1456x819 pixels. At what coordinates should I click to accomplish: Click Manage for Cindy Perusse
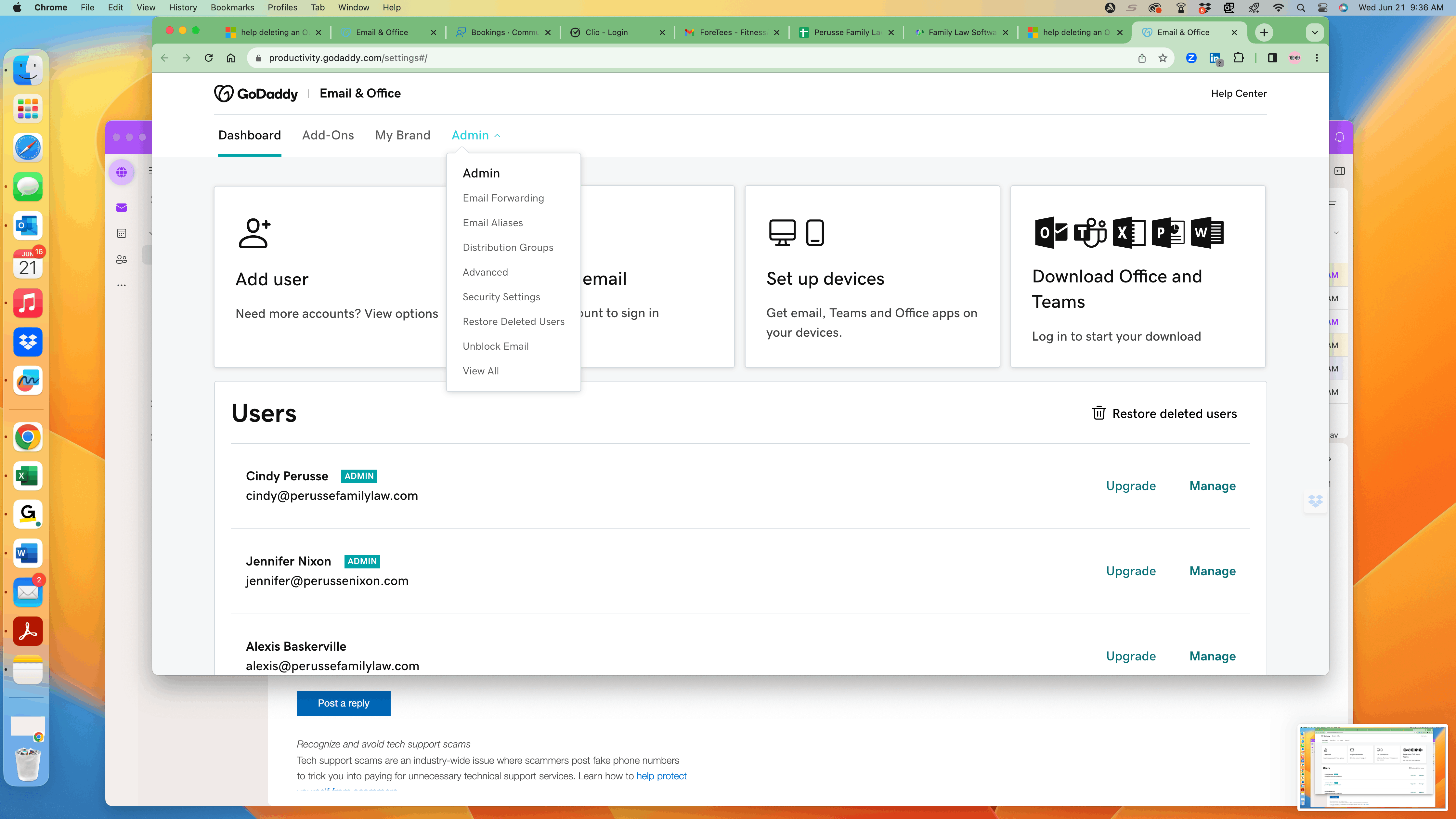(x=1212, y=486)
